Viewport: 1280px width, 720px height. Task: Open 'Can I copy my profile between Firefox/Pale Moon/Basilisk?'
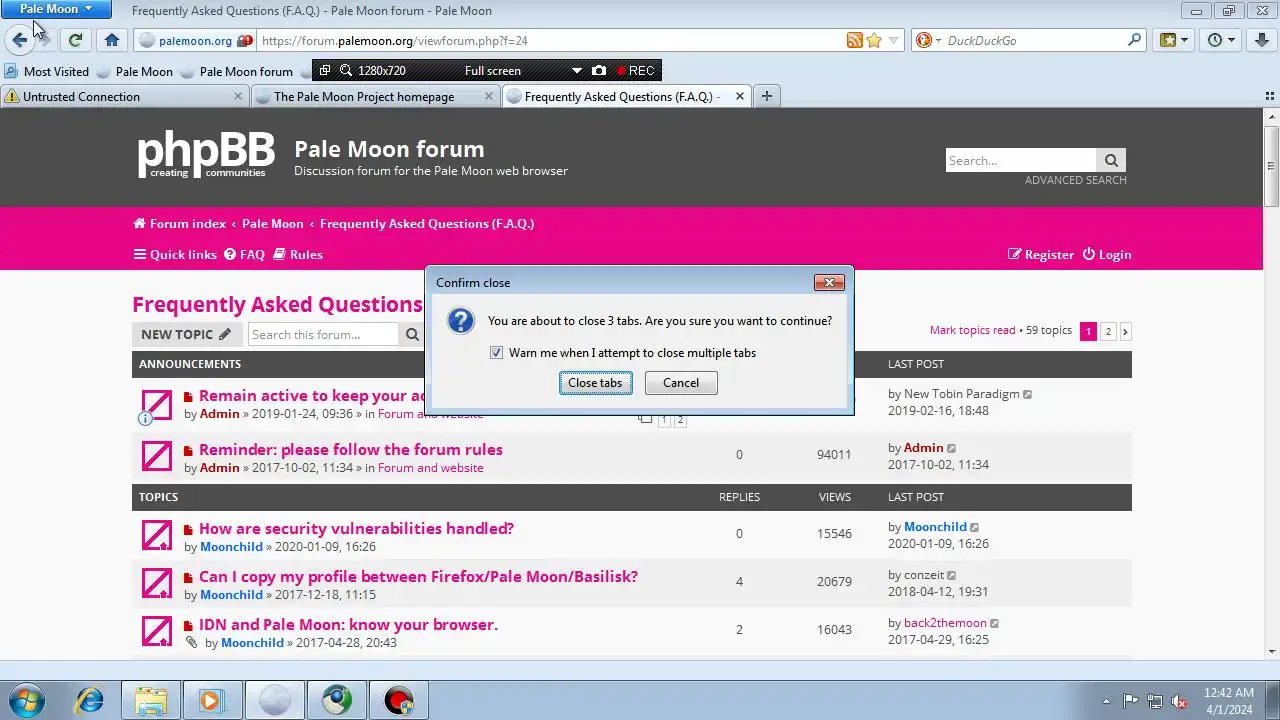coord(418,577)
